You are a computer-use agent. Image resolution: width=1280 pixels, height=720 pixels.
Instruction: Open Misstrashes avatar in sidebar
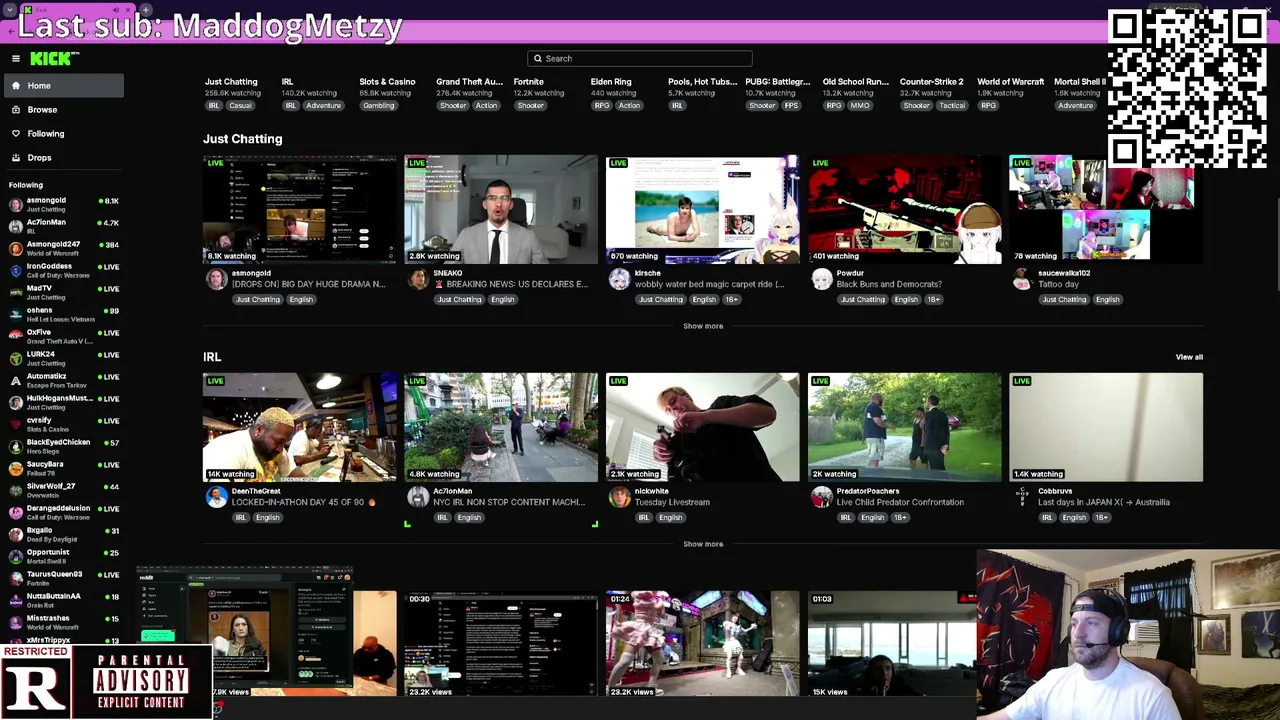[x=15, y=623]
